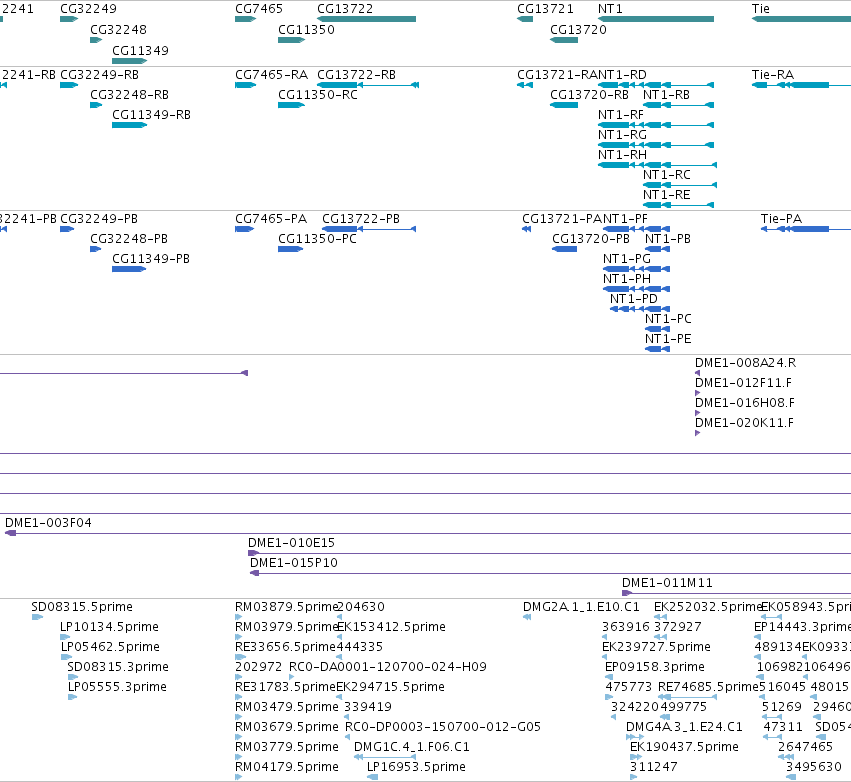The height and width of the screenshot is (782, 851).
Task: Select the EK190437.5prime EST label
Action: click(684, 747)
